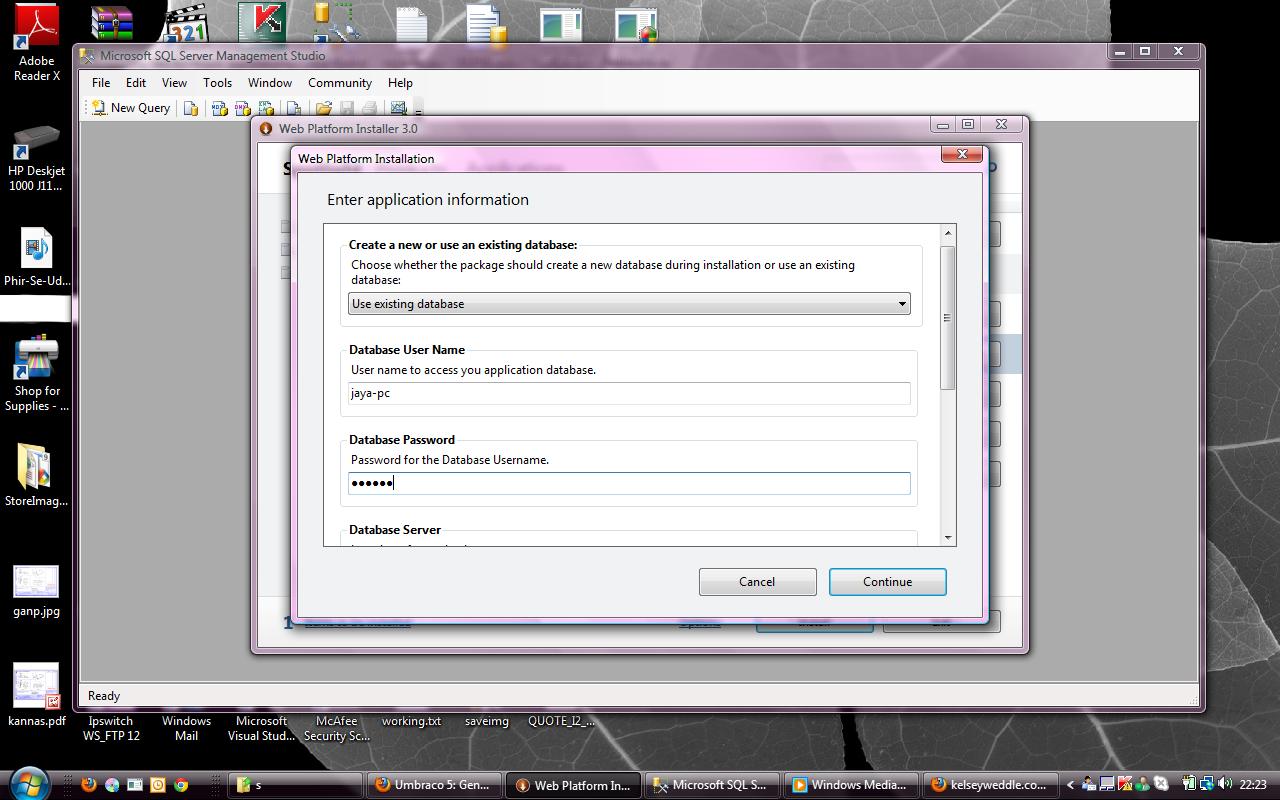Viewport: 1280px width, 800px height.
Task: Open the Window menu in Management Studio
Action: (270, 83)
